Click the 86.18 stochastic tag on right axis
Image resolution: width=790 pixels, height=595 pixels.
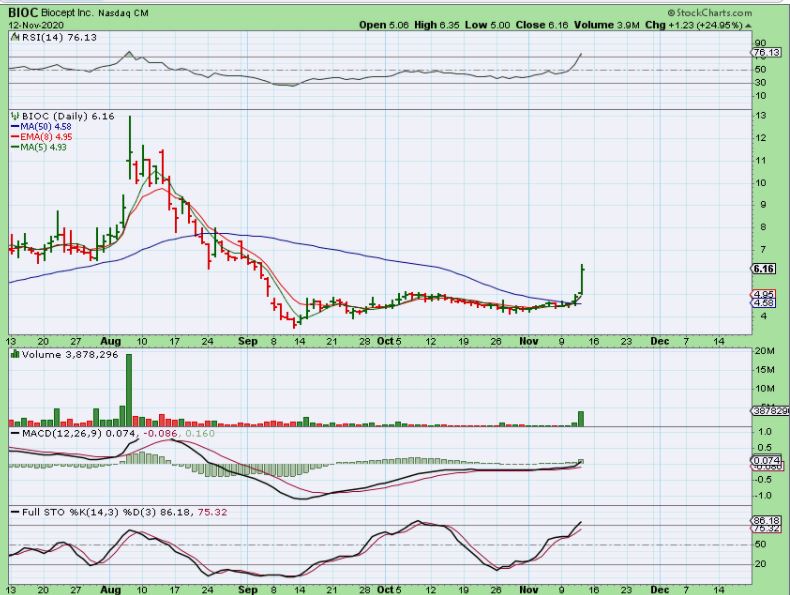(x=766, y=520)
